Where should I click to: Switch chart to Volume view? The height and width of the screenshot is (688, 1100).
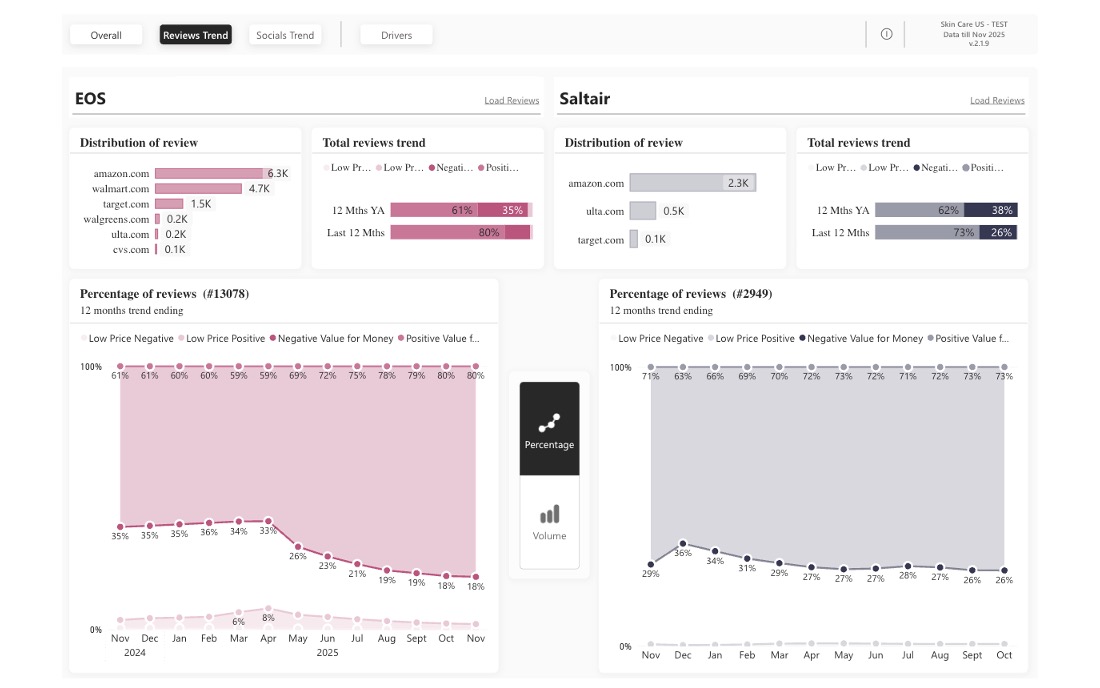click(549, 522)
